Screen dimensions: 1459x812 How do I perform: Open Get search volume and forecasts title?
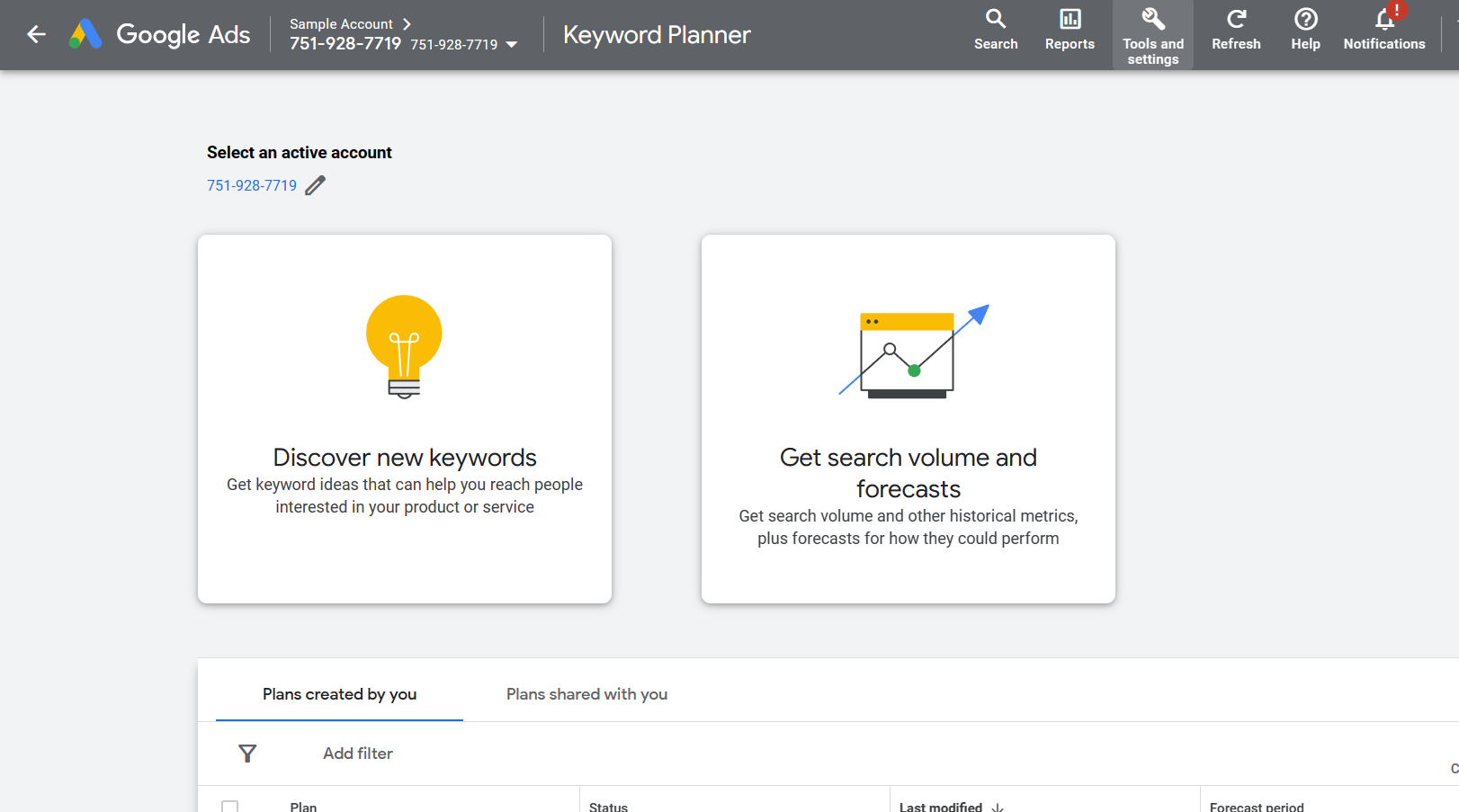(x=909, y=473)
